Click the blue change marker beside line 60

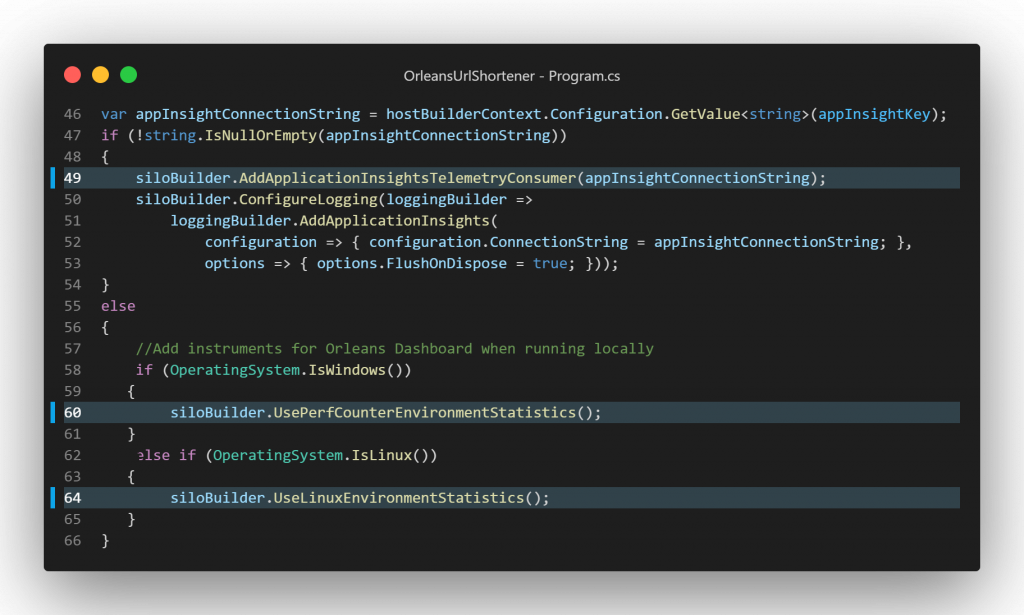tap(53, 413)
